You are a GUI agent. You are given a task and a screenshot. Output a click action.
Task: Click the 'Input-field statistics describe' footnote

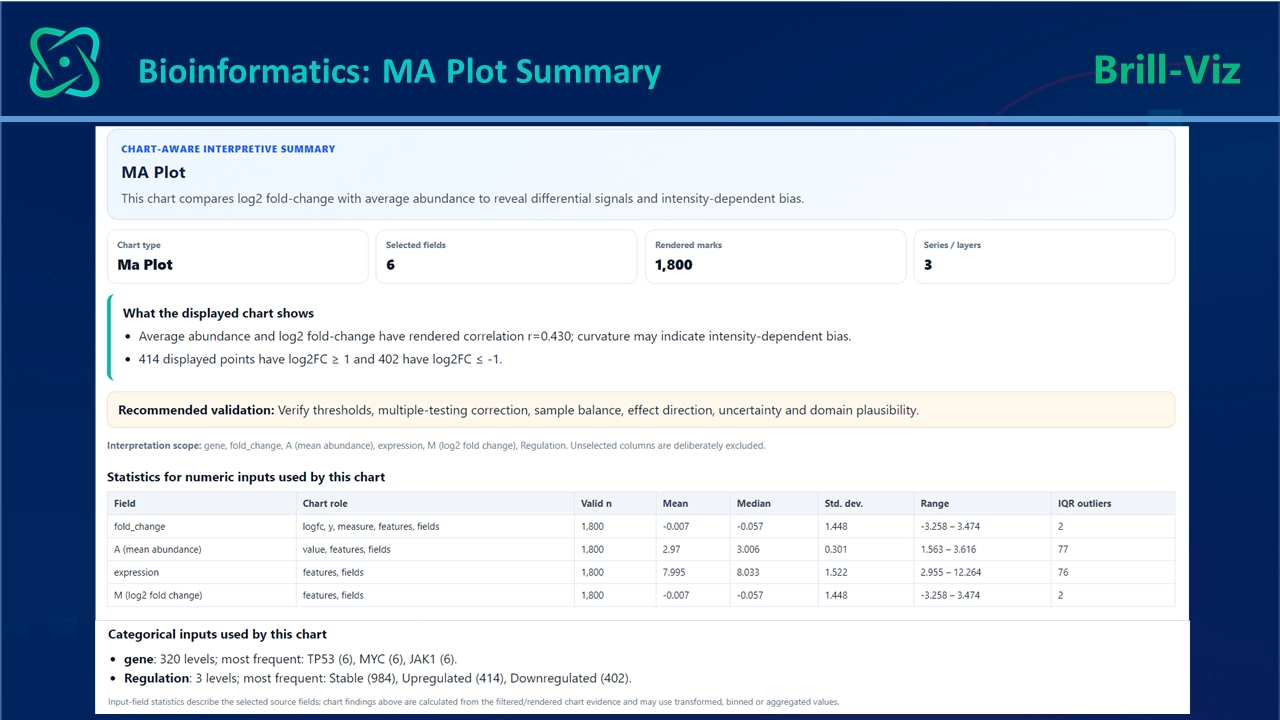473,702
